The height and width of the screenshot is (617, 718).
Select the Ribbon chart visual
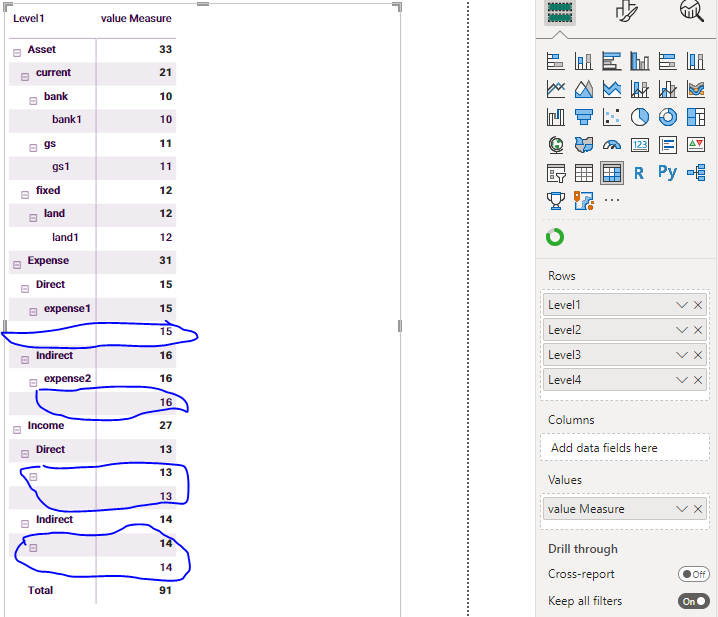coord(696,89)
